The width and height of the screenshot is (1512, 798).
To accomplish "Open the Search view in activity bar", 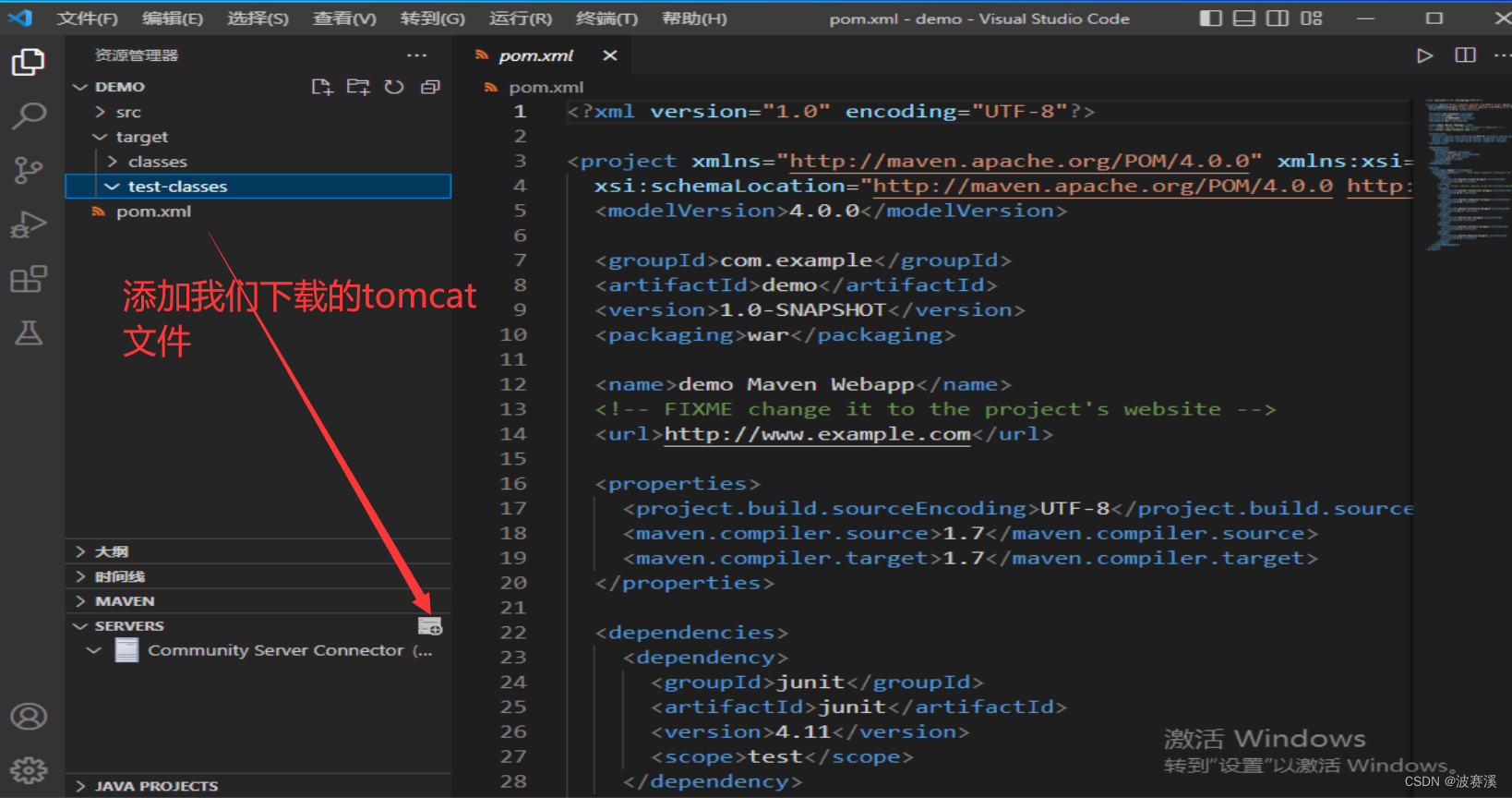I will pyautogui.click(x=28, y=115).
